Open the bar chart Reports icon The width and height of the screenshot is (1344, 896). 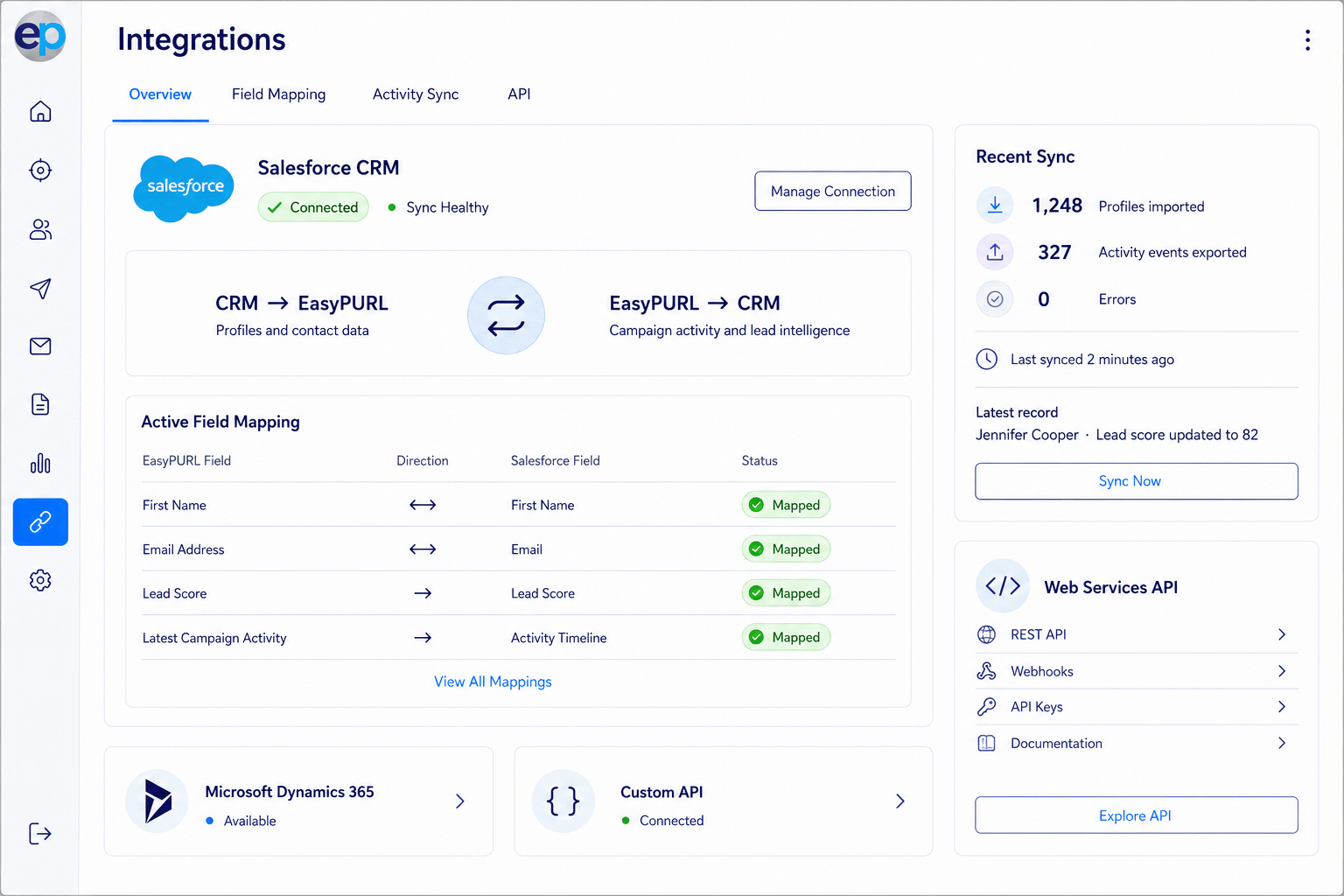pos(40,463)
